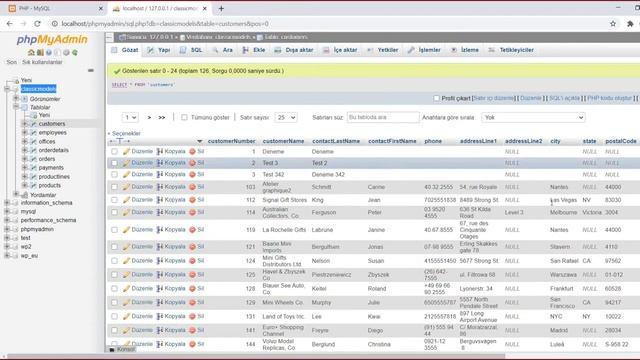This screenshot has width=640, height=360.
Task: Open the wp2 database in tree
Action: point(26,247)
